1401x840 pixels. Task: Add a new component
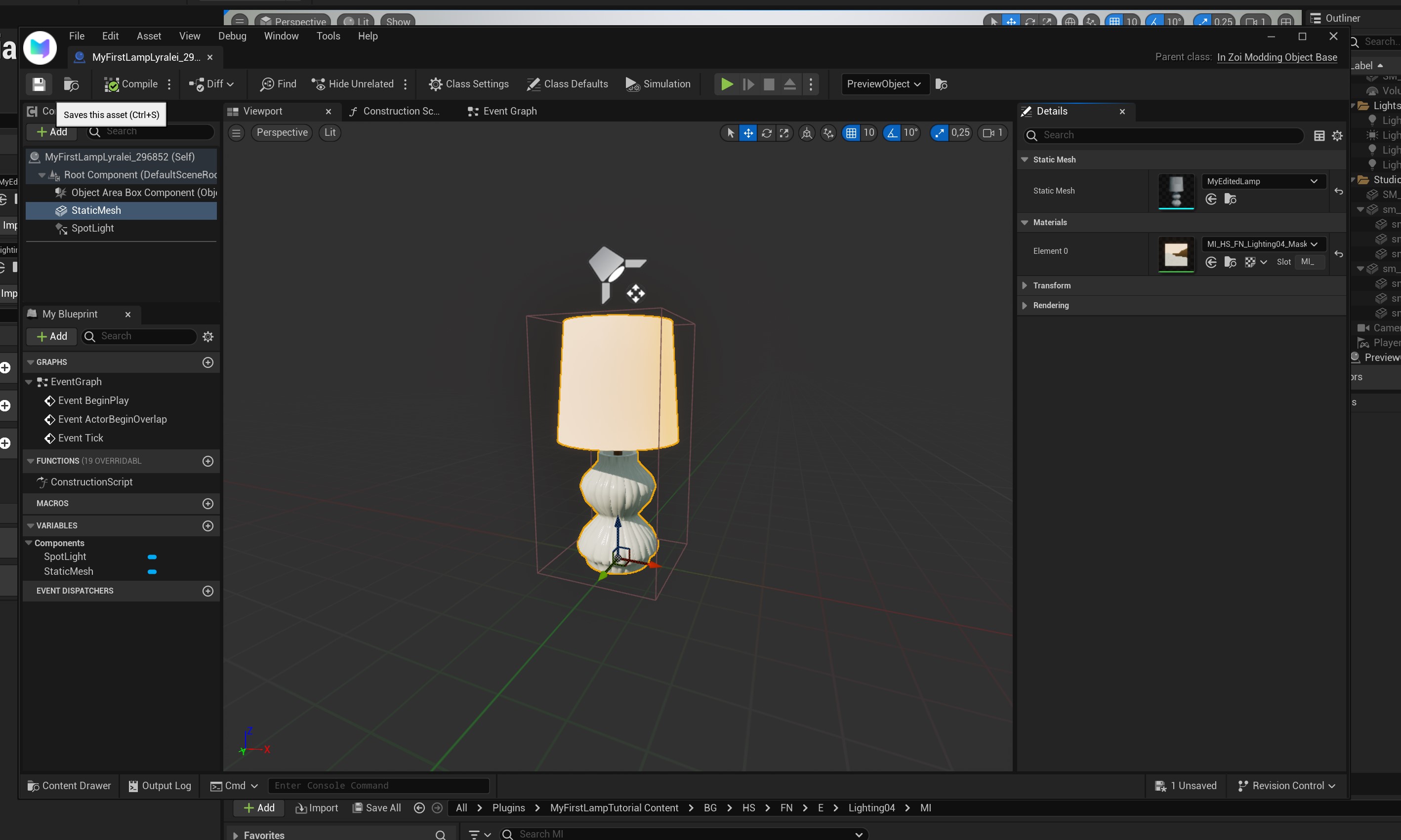52,132
